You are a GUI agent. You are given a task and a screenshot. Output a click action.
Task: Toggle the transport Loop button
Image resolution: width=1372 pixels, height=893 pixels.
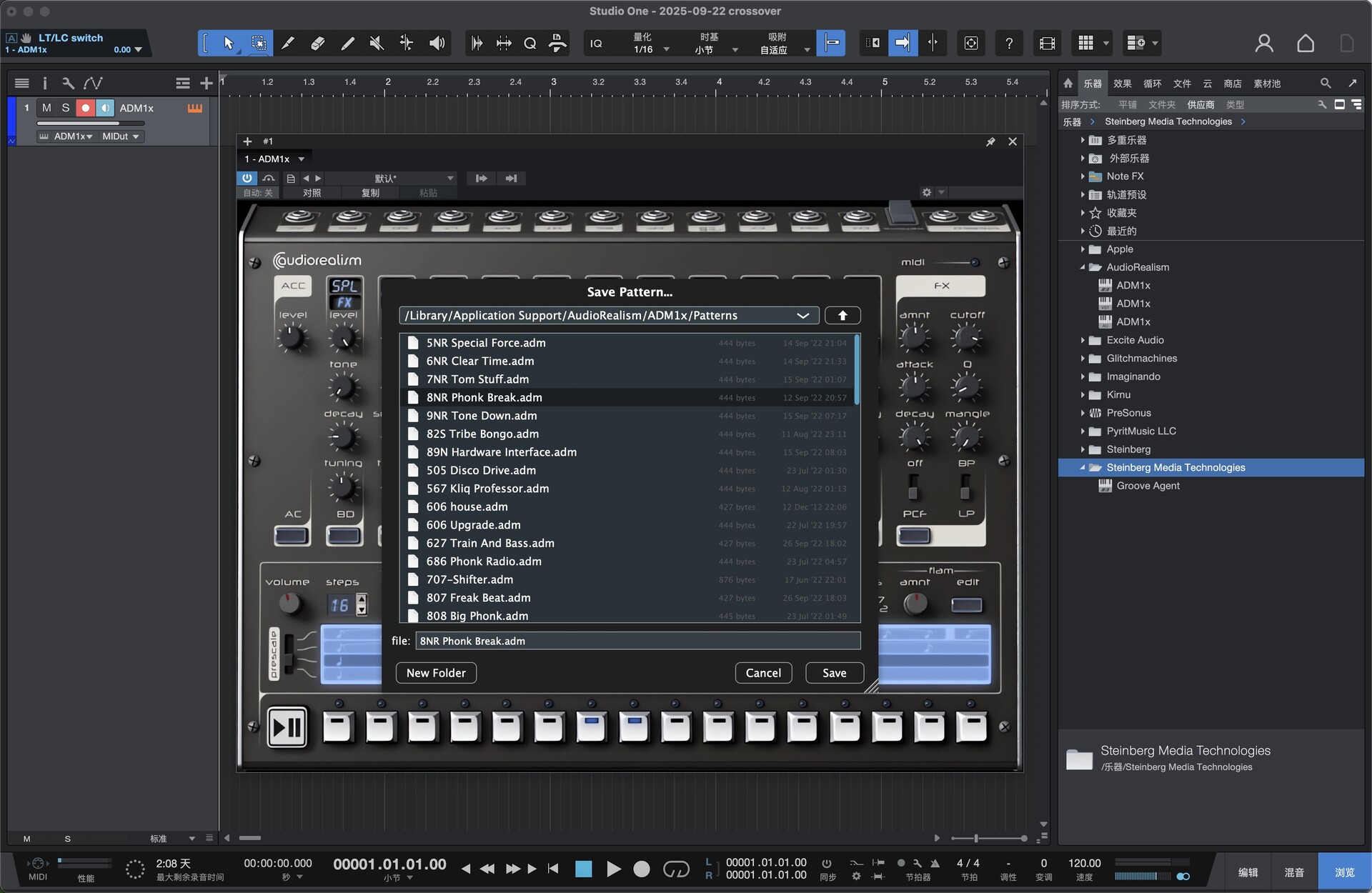(676, 869)
